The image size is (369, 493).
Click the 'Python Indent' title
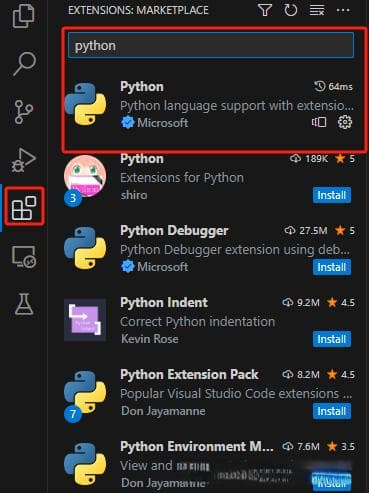164,303
